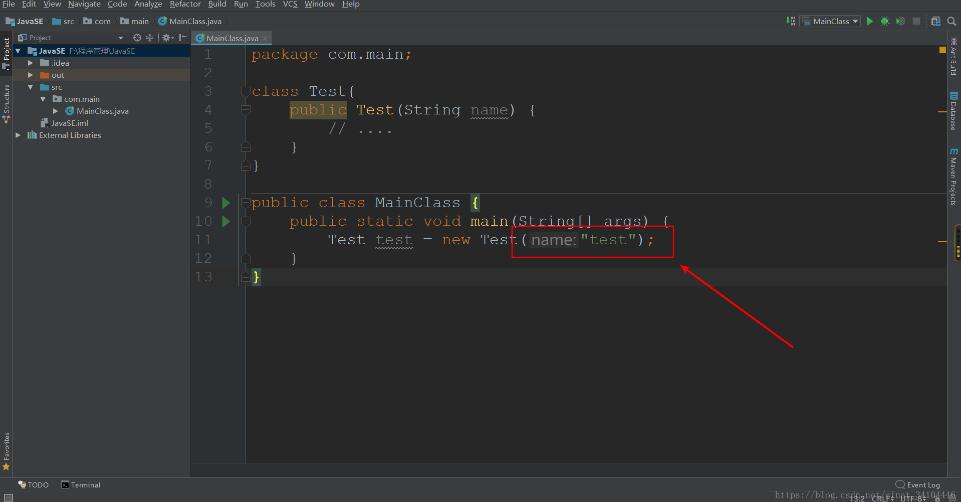This screenshot has width=963, height=502.
Task: Run with Coverage icon in toolbar
Action: tap(900, 21)
